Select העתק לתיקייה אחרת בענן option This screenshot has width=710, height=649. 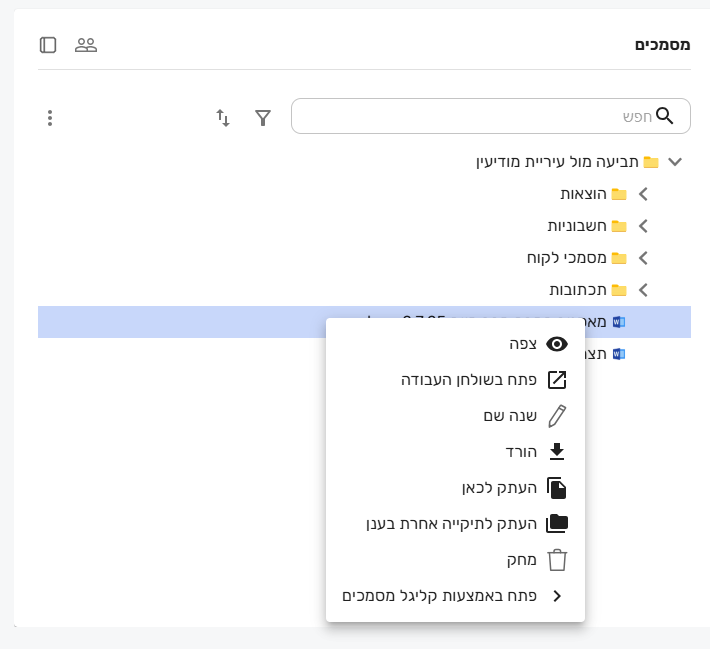pos(453,524)
